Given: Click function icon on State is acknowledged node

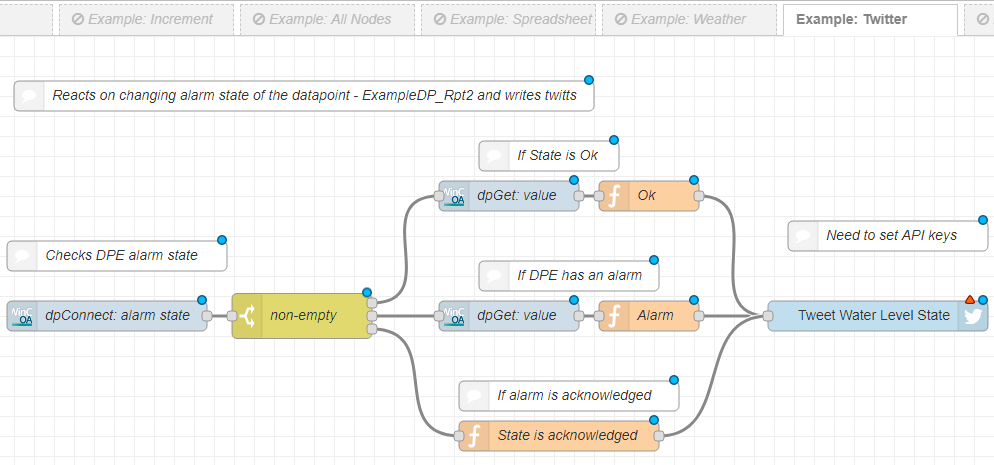Looking at the screenshot, I should [x=474, y=436].
